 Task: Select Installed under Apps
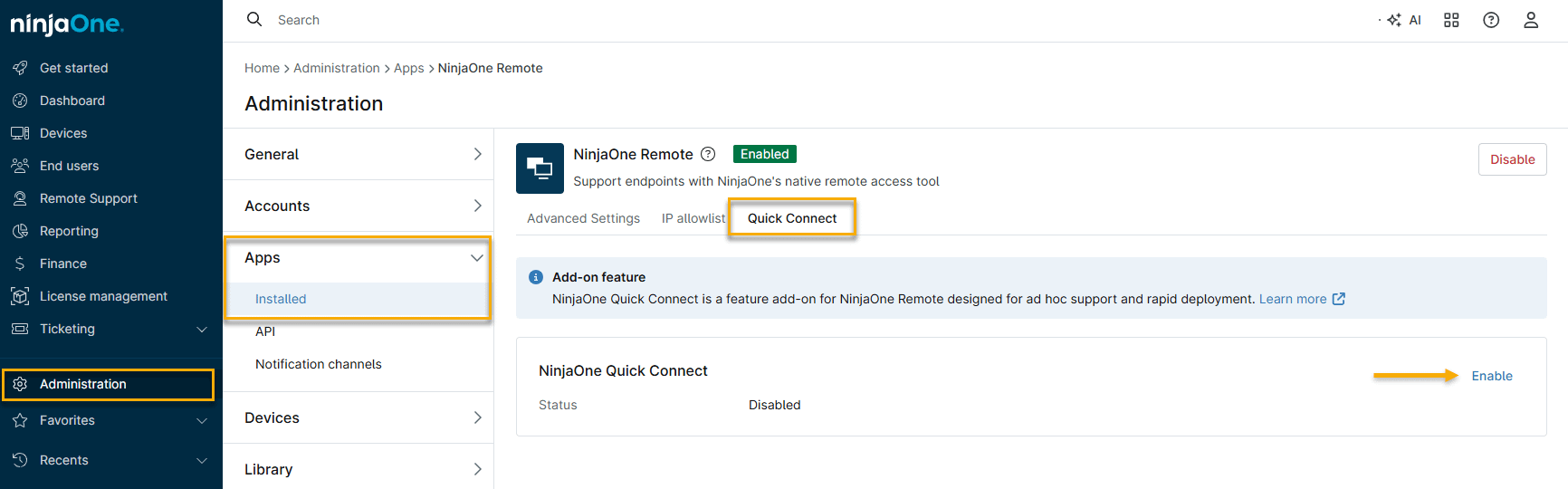281,299
